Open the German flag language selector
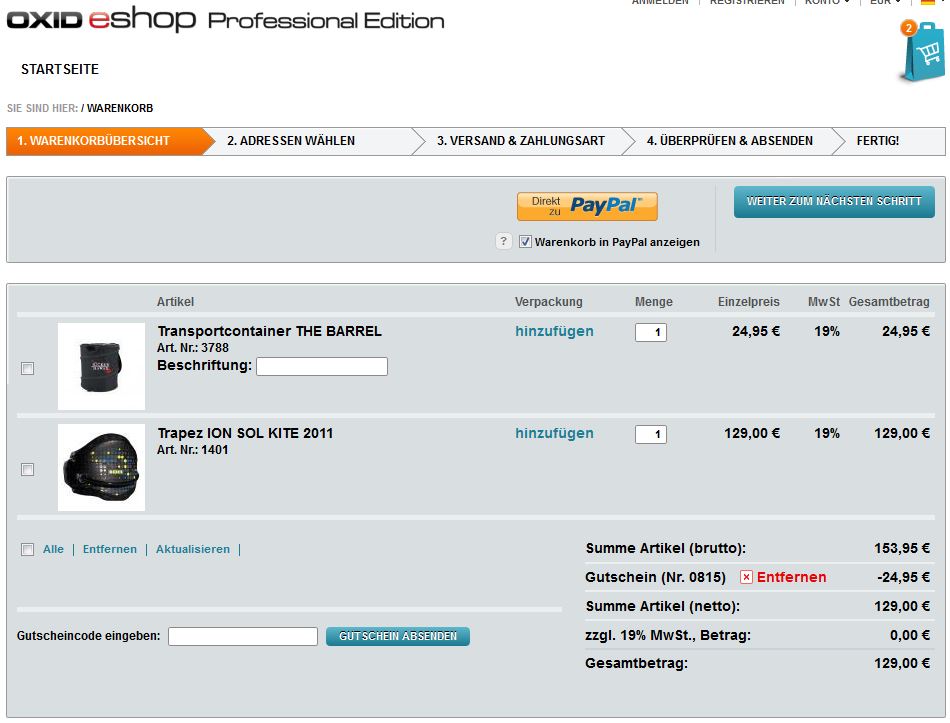 point(929,3)
